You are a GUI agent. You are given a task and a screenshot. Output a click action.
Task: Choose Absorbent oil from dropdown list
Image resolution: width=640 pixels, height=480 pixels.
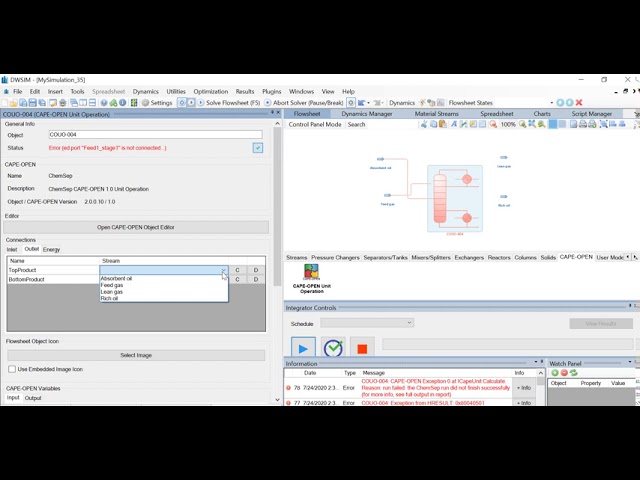pyautogui.click(x=116, y=279)
